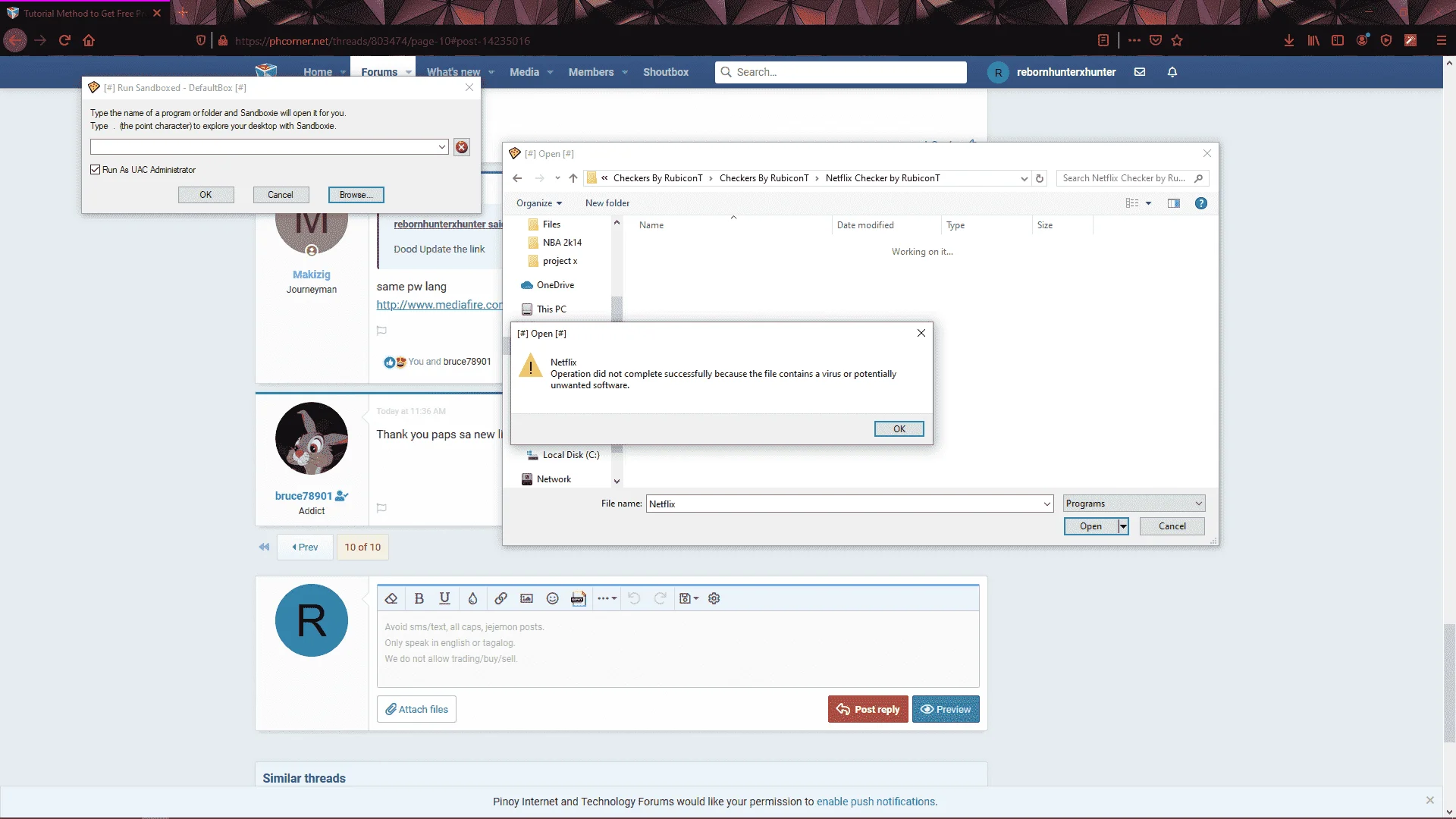
Task: Expand File name combo box arrow
Action: [1047, 504]
